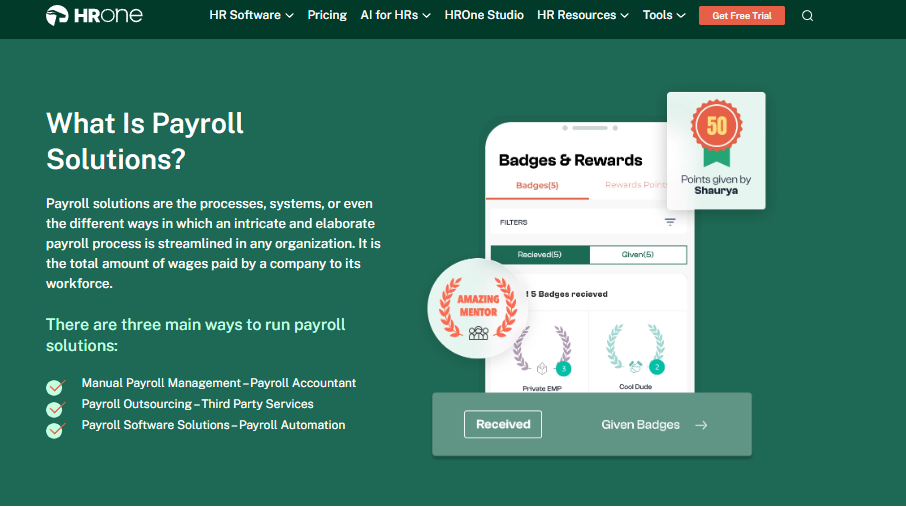Click the Given Badges link
The image size is (906, 507).
pos(640,425)
